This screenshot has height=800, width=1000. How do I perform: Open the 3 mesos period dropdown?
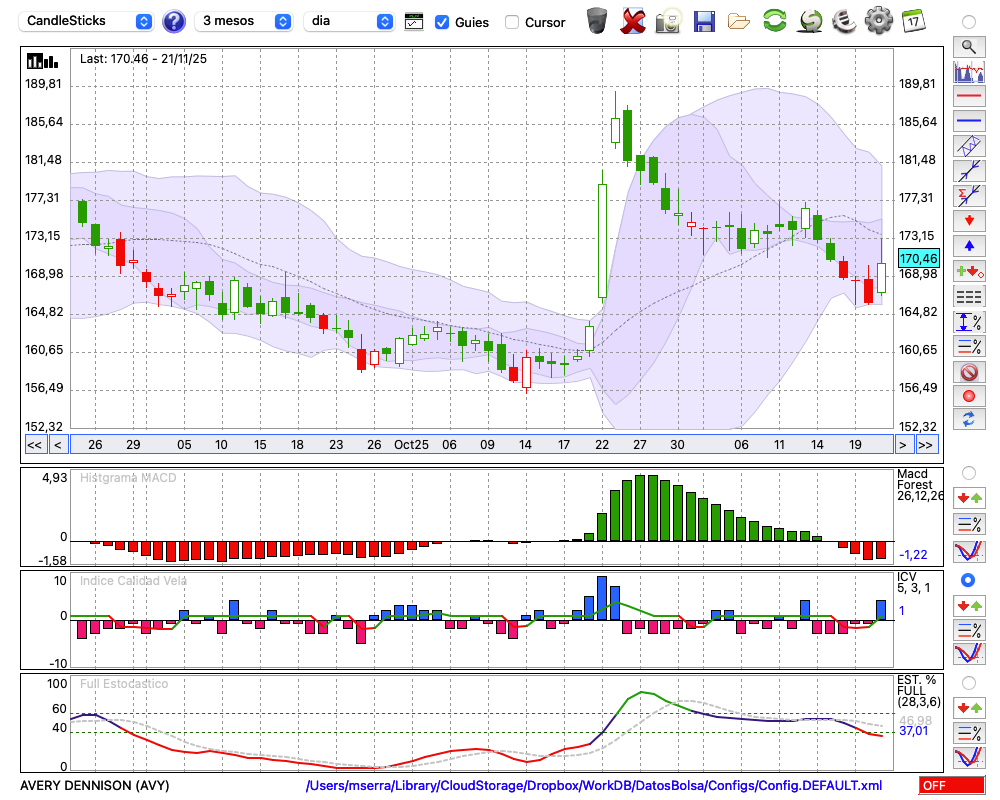(245, 21)
